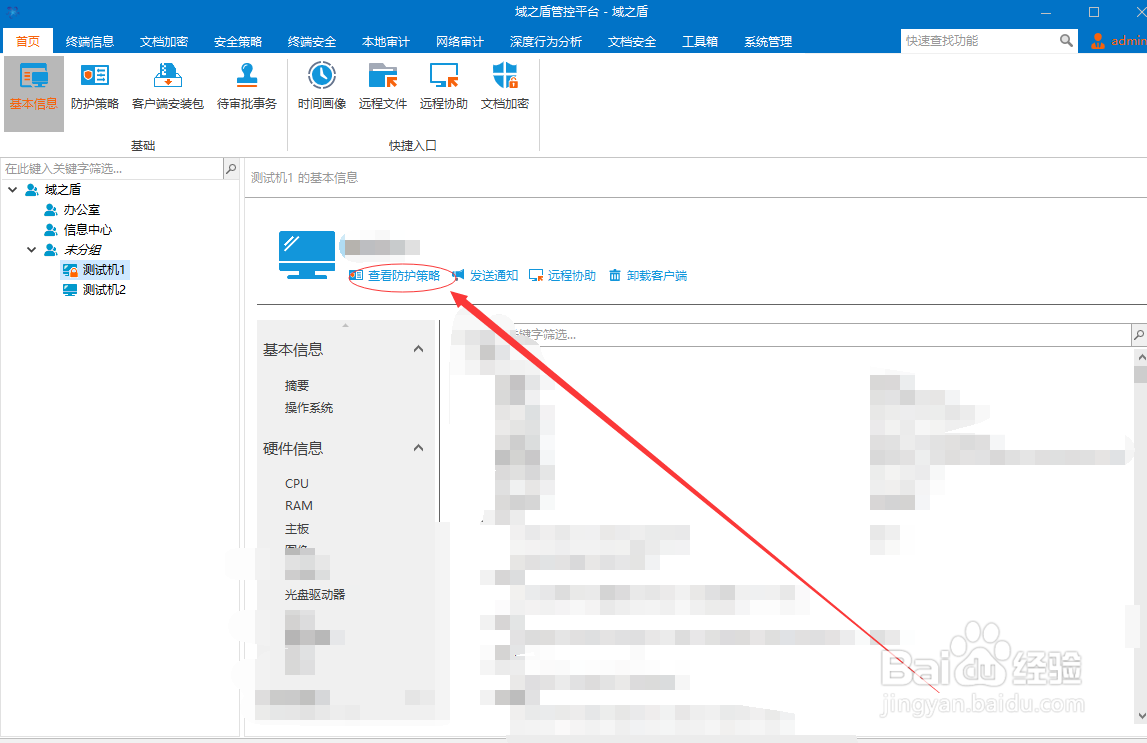Viewport: 1147px width, 743px height.
Task: Open the 基本信息 ribbon icon
Action: click(34, 93)
